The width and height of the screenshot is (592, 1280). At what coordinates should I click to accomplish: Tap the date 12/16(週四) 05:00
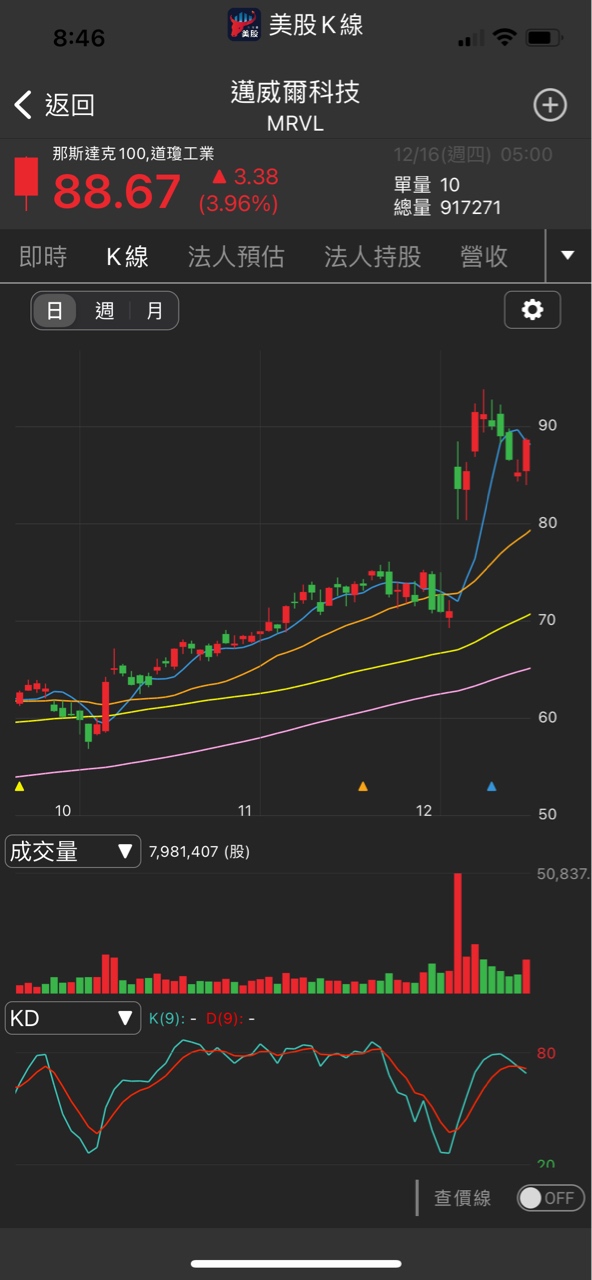(472, 155)
